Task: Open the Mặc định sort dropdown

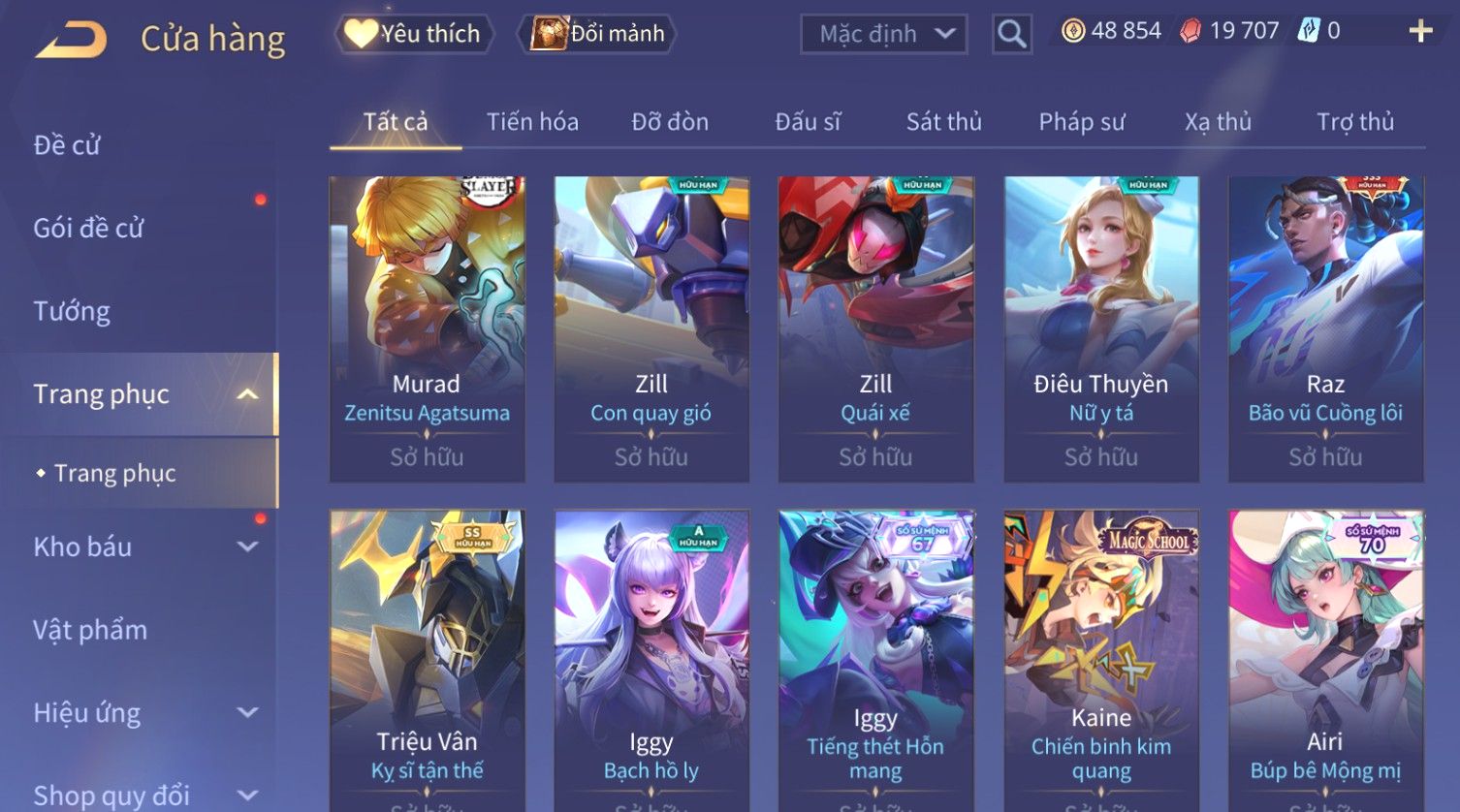Action: 884,34
